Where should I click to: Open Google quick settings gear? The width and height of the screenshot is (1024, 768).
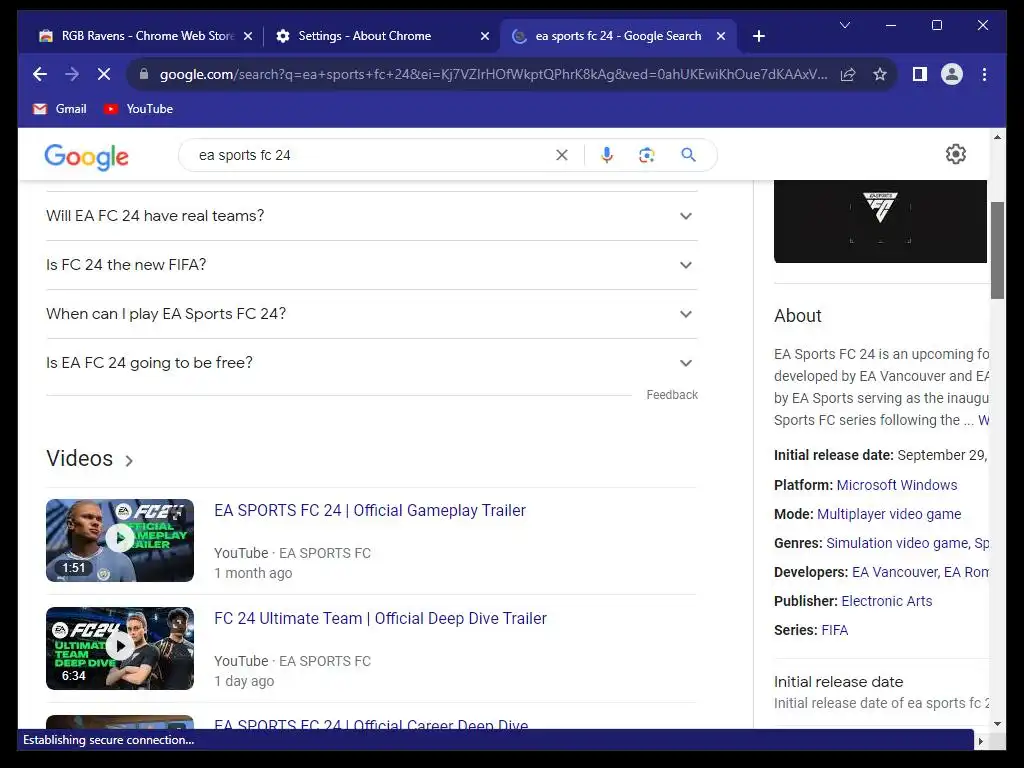[955, 154]
